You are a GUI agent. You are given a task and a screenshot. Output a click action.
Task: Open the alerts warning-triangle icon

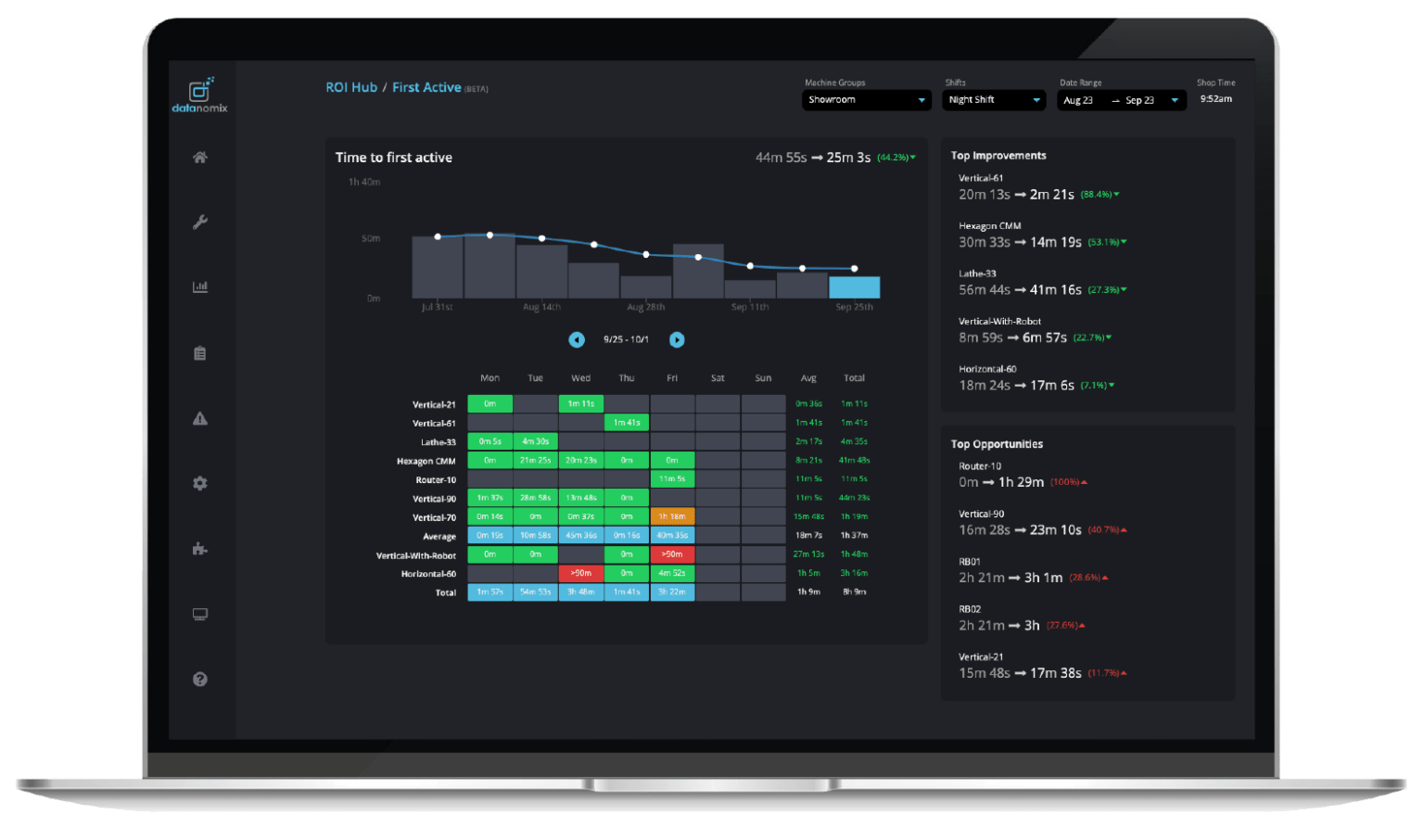(x=199, y=418)
